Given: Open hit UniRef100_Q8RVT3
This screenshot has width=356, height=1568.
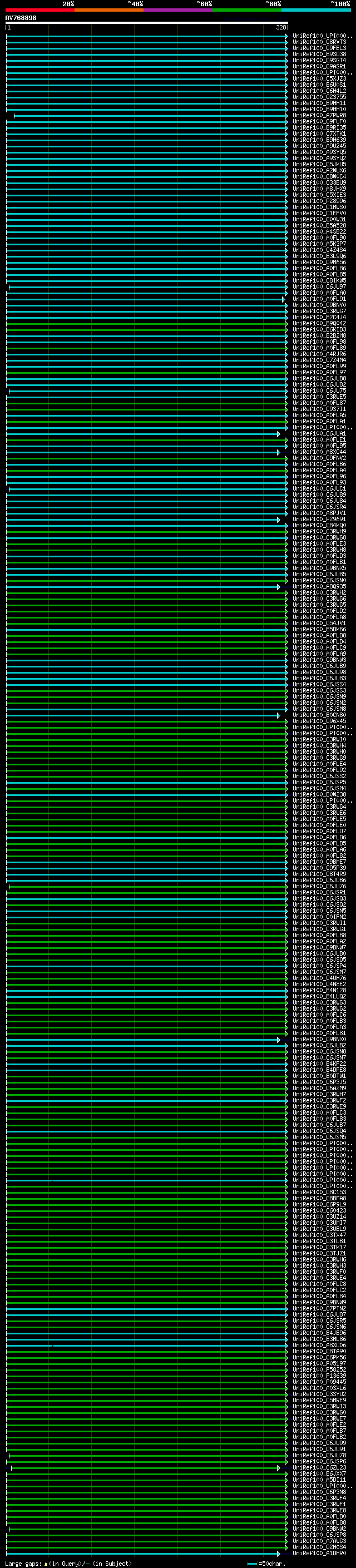Looking at the screenshot, I should [319, 42].
